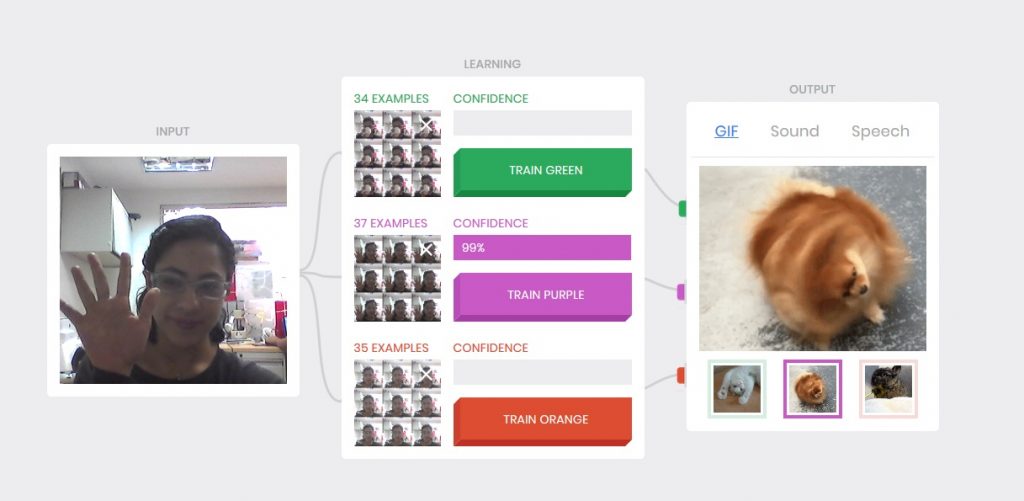
Task: Select the rabbit GIF thumbnail
Action: click(x=888, y=389)
